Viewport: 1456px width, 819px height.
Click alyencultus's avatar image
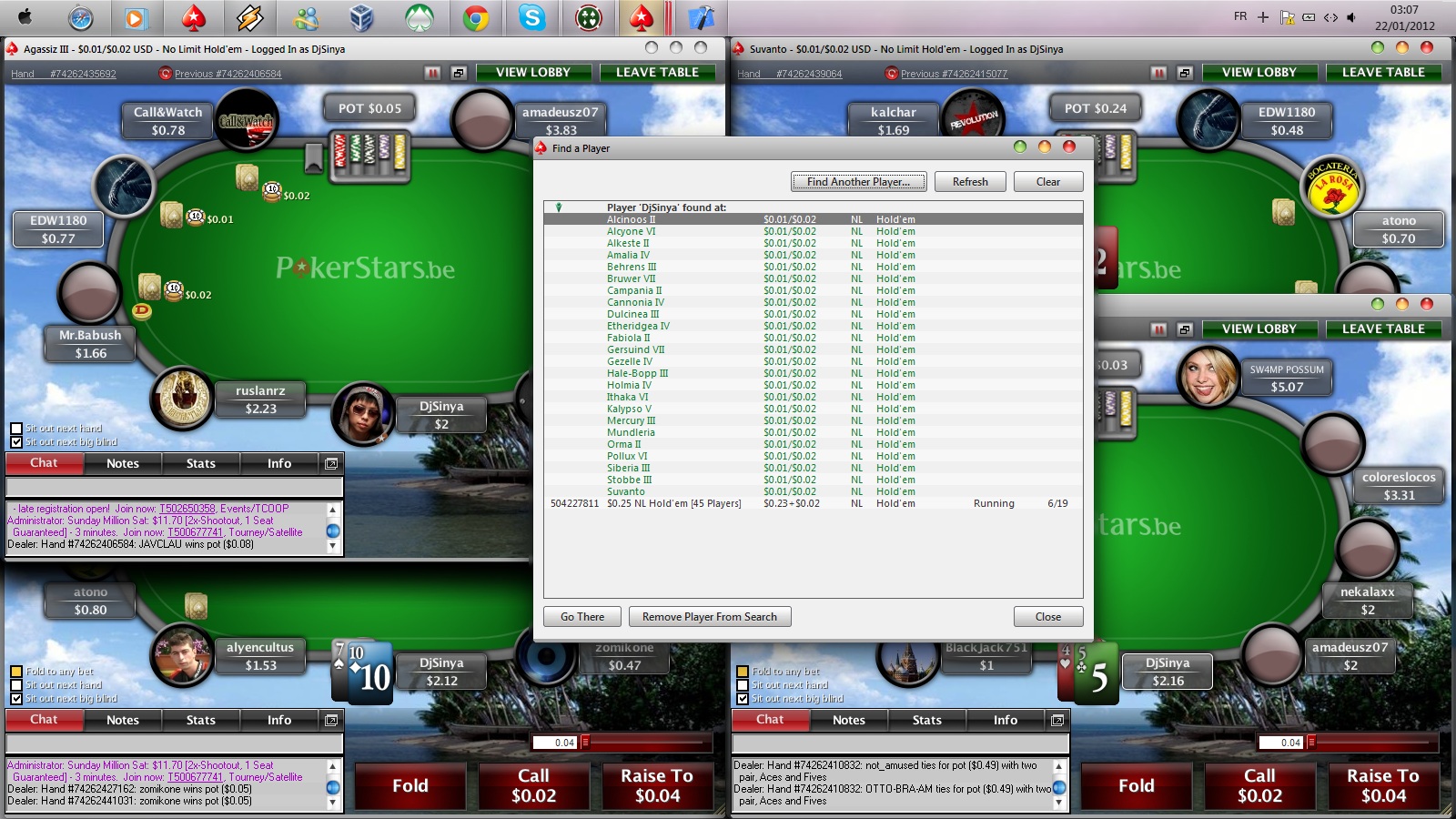[182, 655]
